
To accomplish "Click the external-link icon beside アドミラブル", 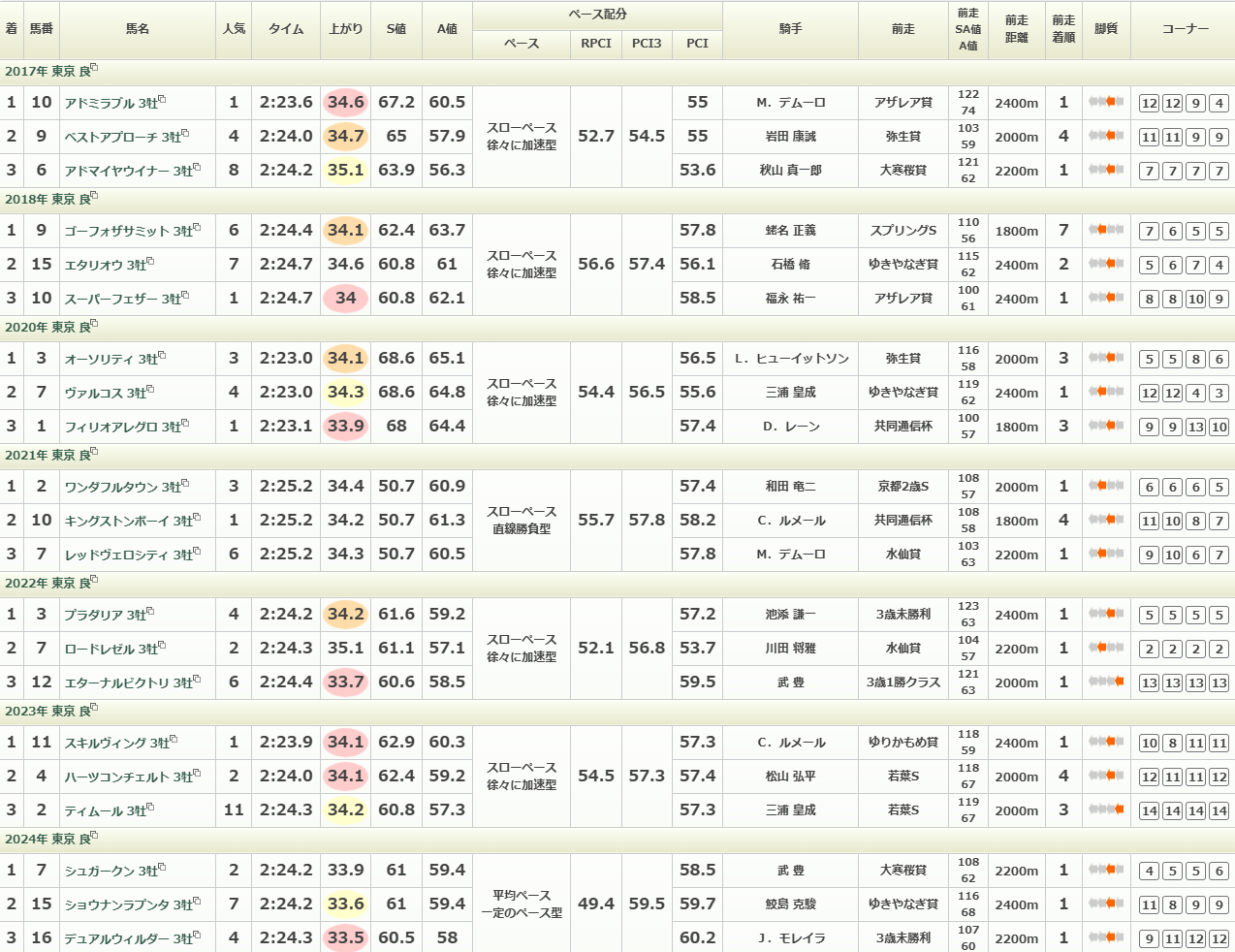I will coord(163,100).
